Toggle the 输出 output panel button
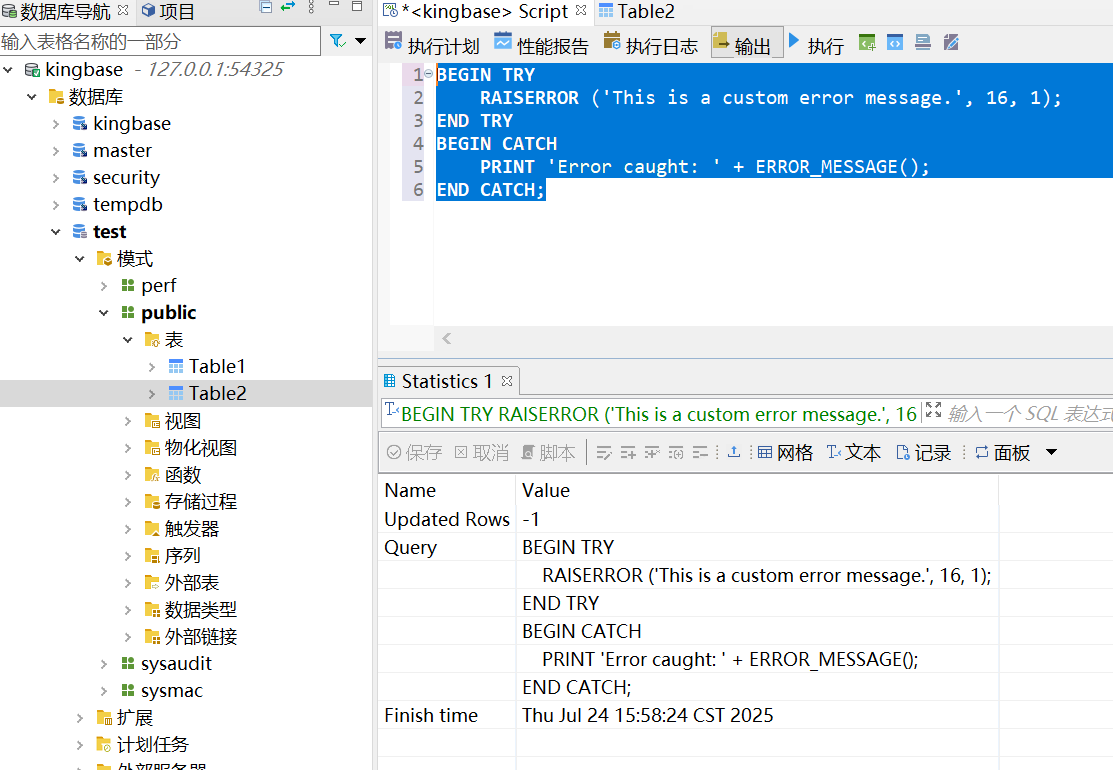The image size is (1113, 770). tap(747, 45)
